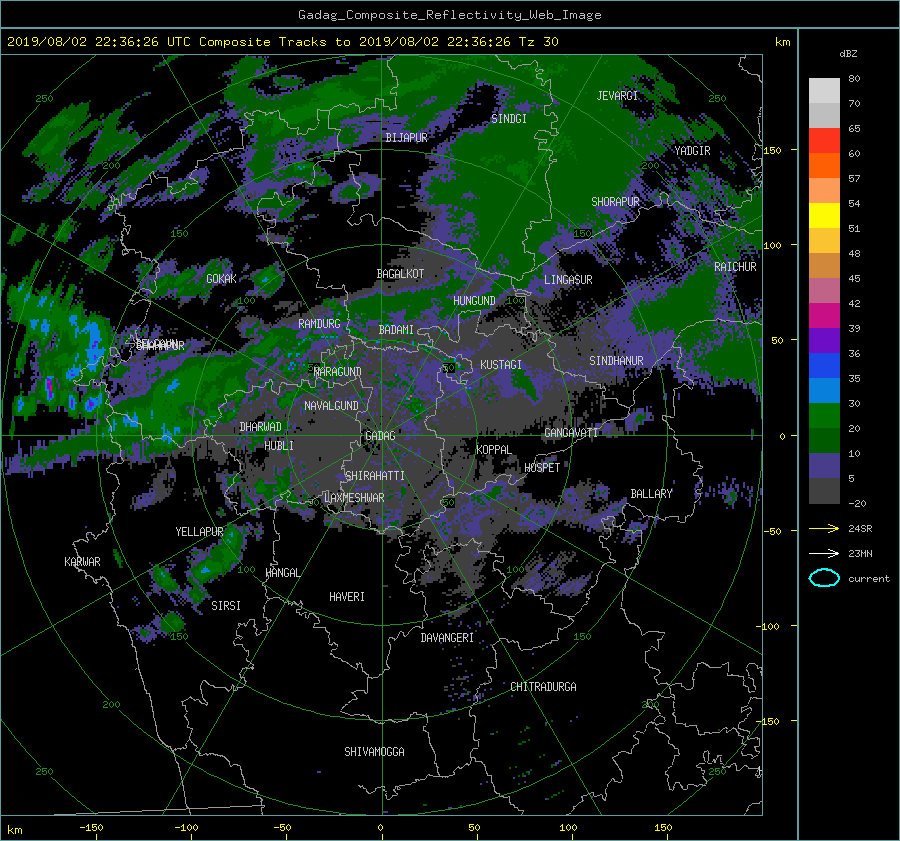This screenshot has width=900, height=841.
Task: Click the SINDHANUR city label
Action: pos(616,361)
